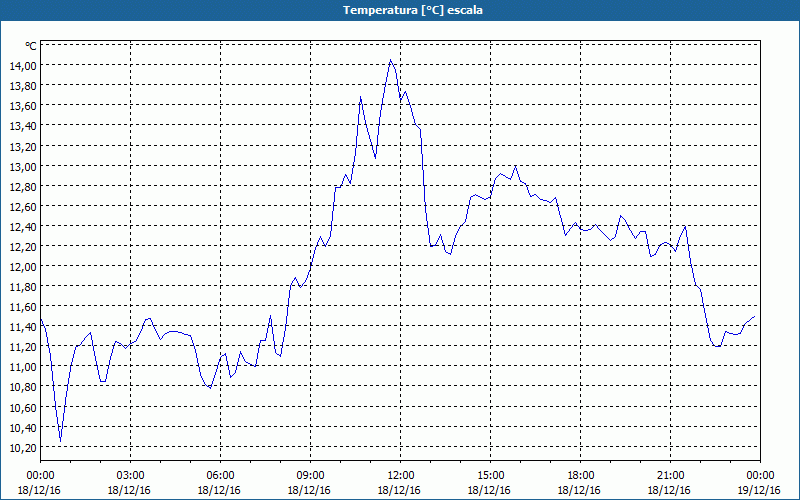Click the 21:00 x-axis label
The width and height of the screenshot is (800, 500).
click(x=670, y=476)
